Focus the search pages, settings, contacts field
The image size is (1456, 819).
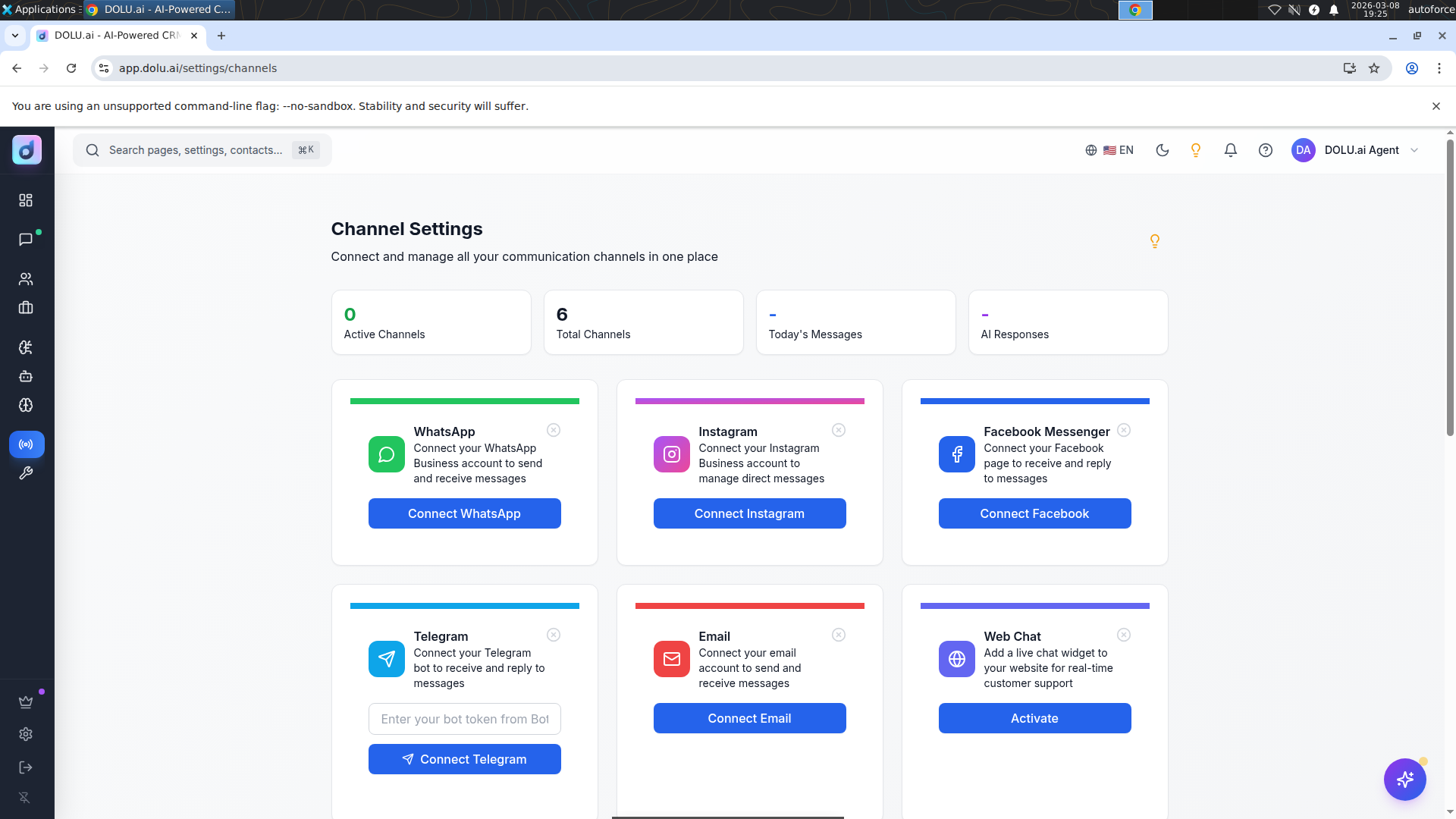(x=202, y=150)
